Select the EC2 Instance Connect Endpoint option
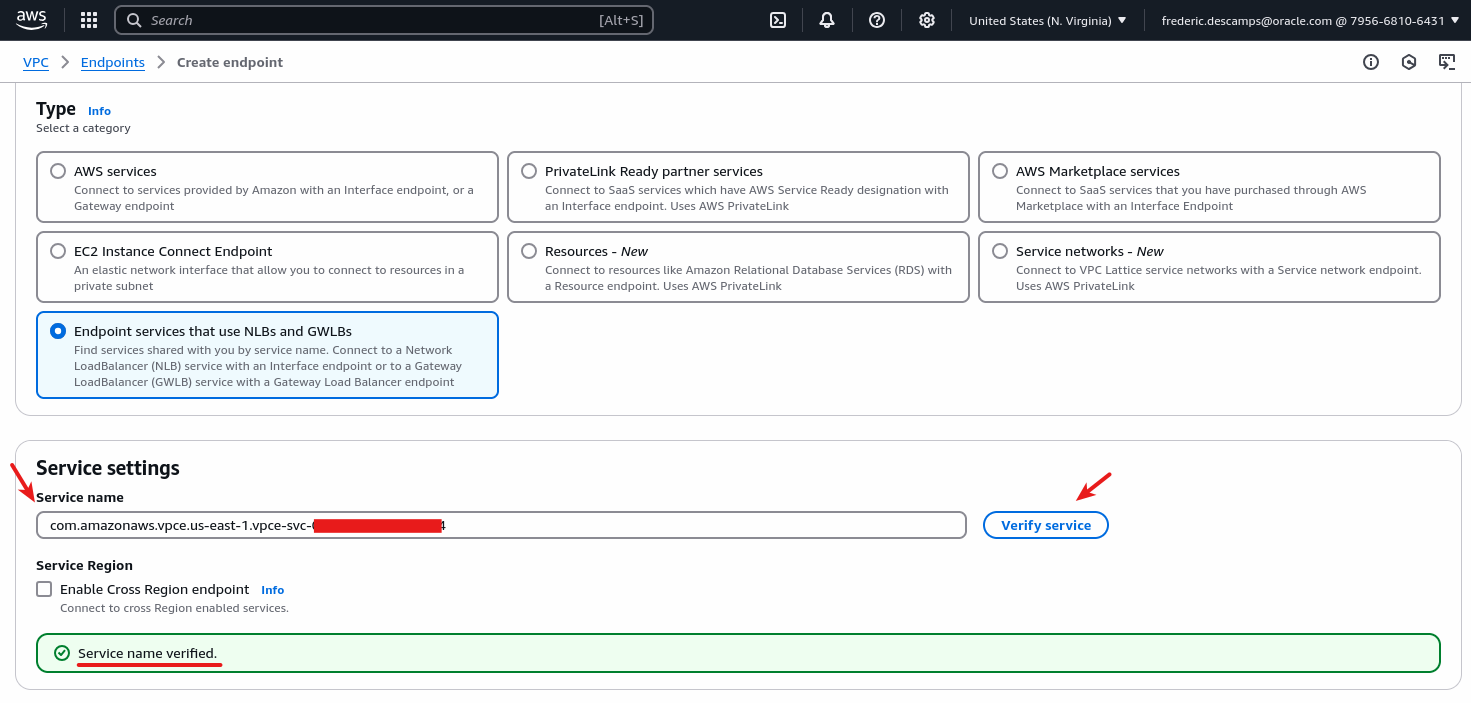This screenshot has width=1471, height=703. (x=57, y=251)
